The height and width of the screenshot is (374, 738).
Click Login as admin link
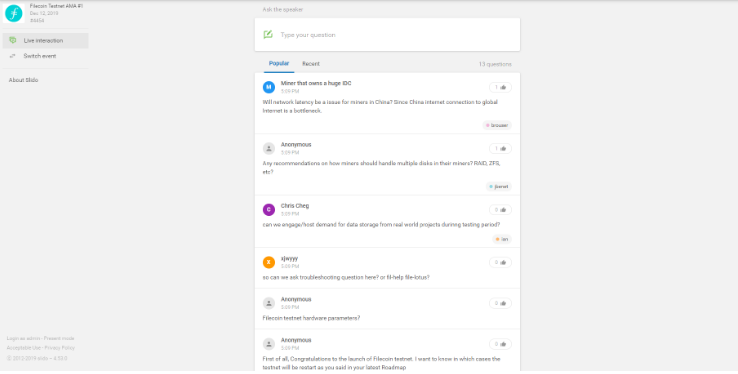tap(24, 338)
